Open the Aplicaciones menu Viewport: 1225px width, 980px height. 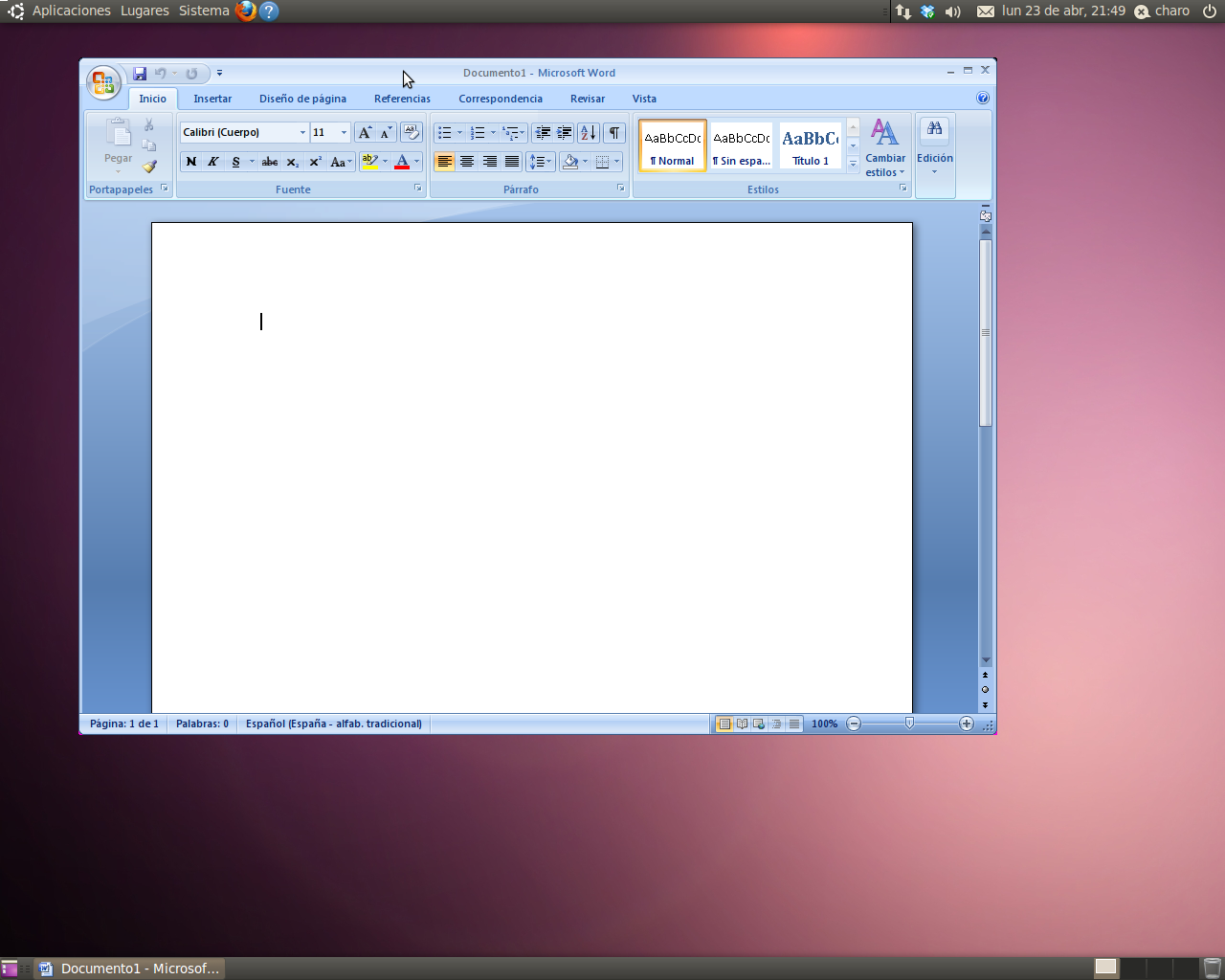[x=72, y=11]
